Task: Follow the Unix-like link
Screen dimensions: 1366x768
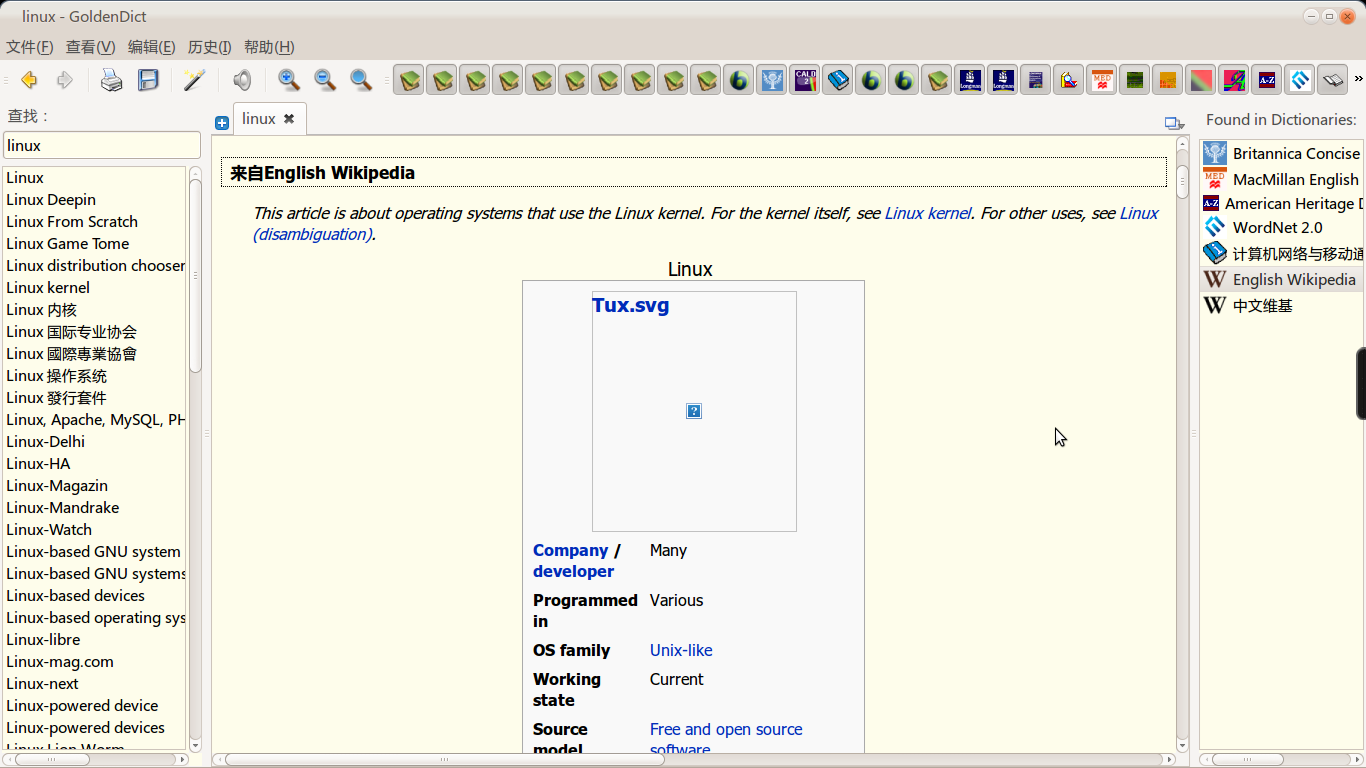Action: (681, 650)
